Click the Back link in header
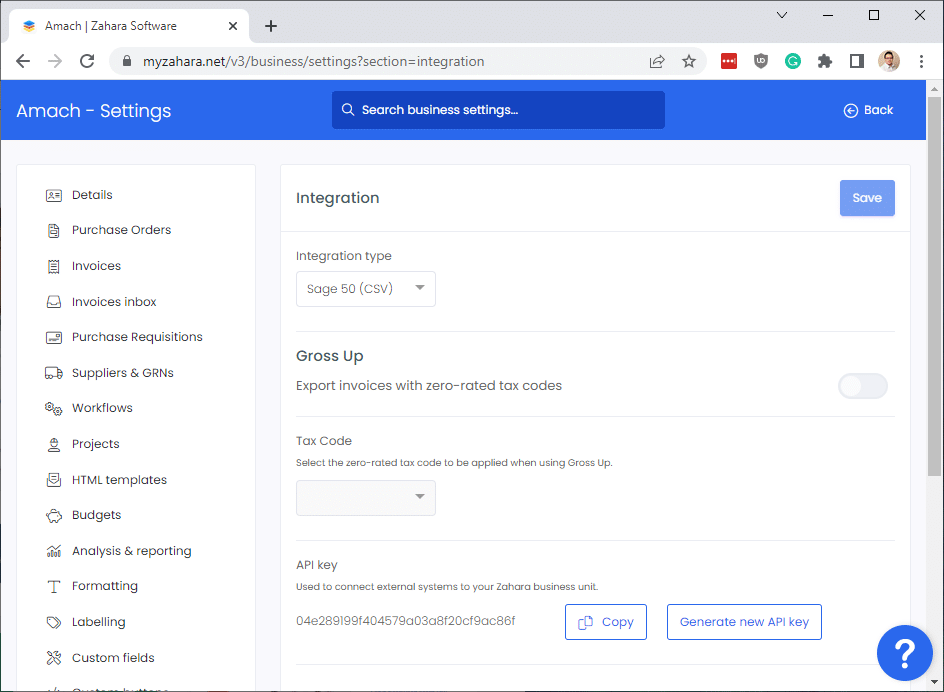The width and height of the screenshot is (944, 692). click(868, 110)
